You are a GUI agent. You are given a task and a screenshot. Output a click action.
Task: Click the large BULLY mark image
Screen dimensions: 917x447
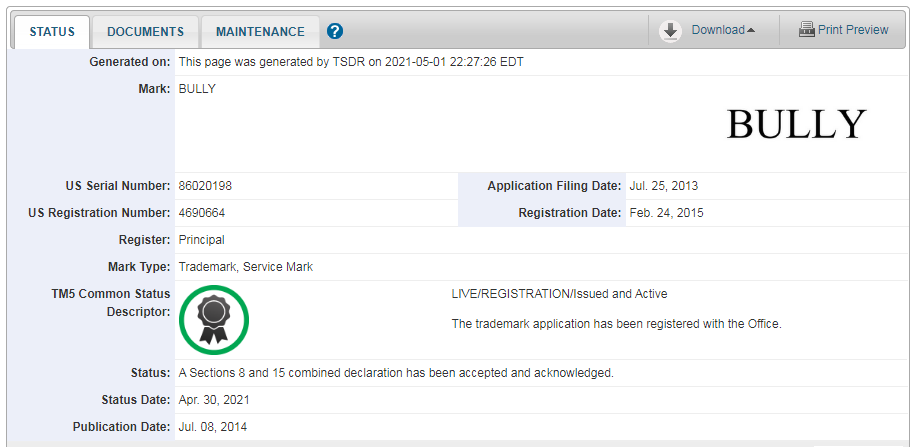pos(795,124)
